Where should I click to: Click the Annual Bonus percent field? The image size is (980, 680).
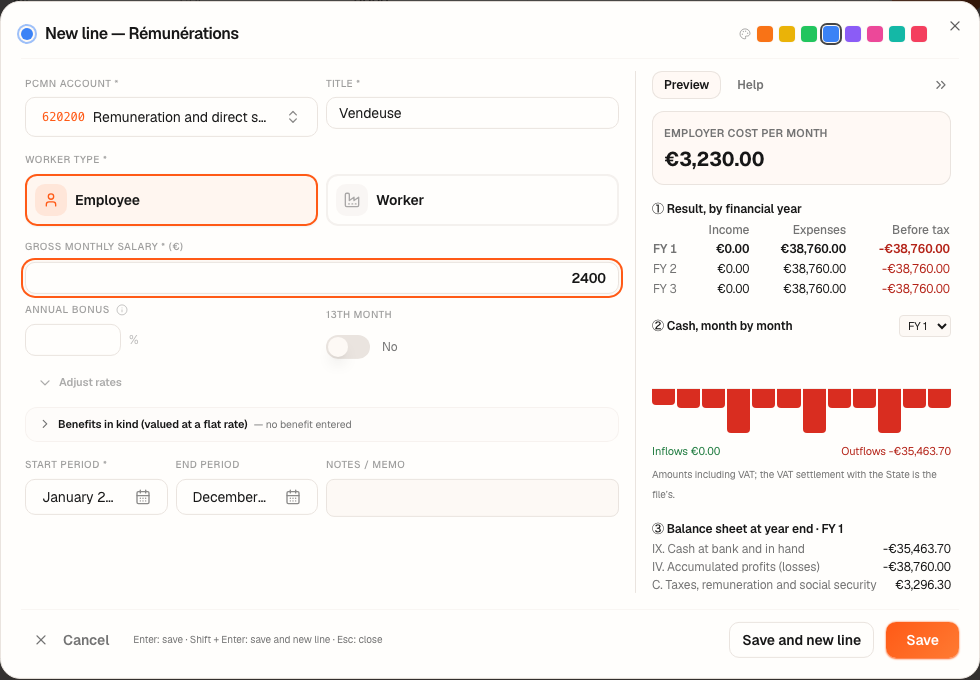72,340
